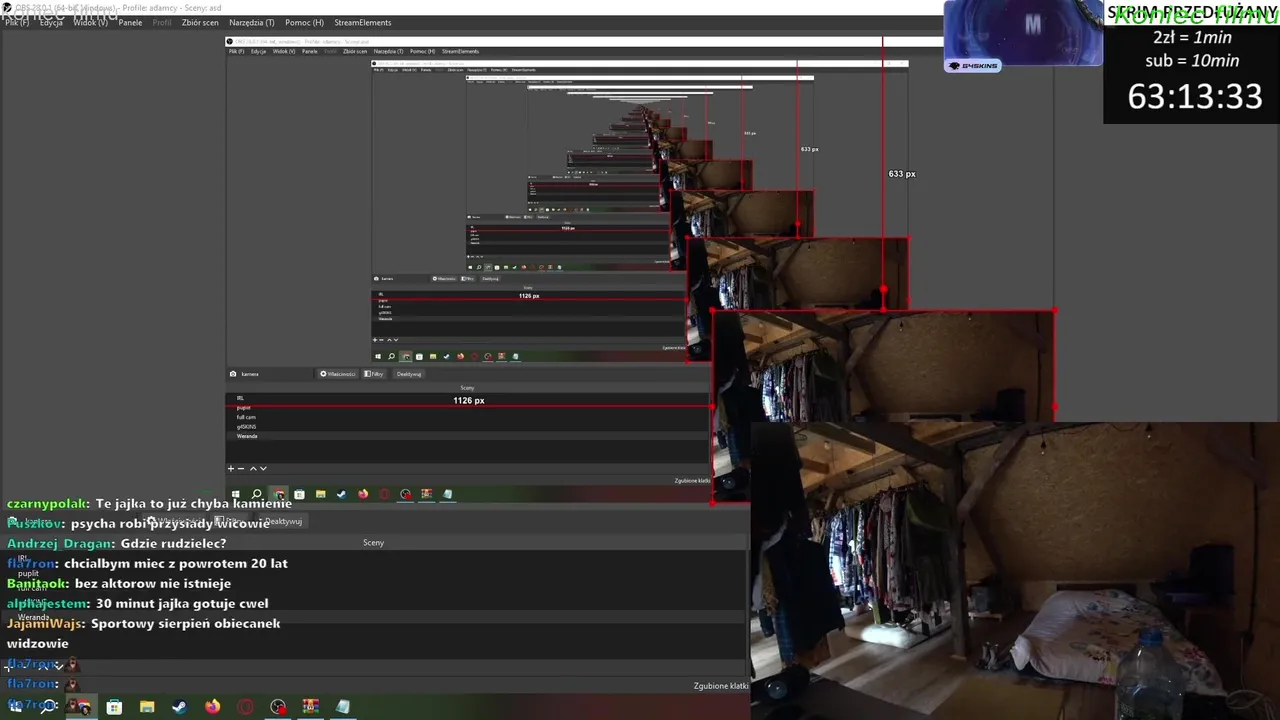Open the Panele menu in the top menu bar

(x=130, y=22)
